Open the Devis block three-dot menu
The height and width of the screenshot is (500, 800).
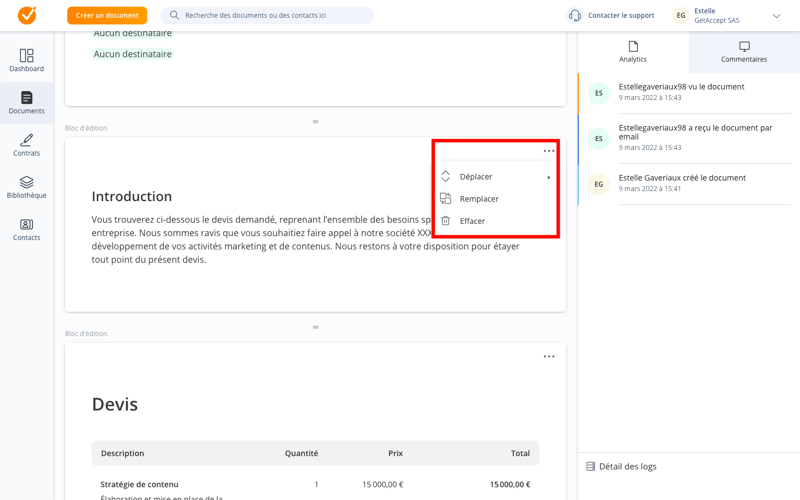[x=549, y=357]
